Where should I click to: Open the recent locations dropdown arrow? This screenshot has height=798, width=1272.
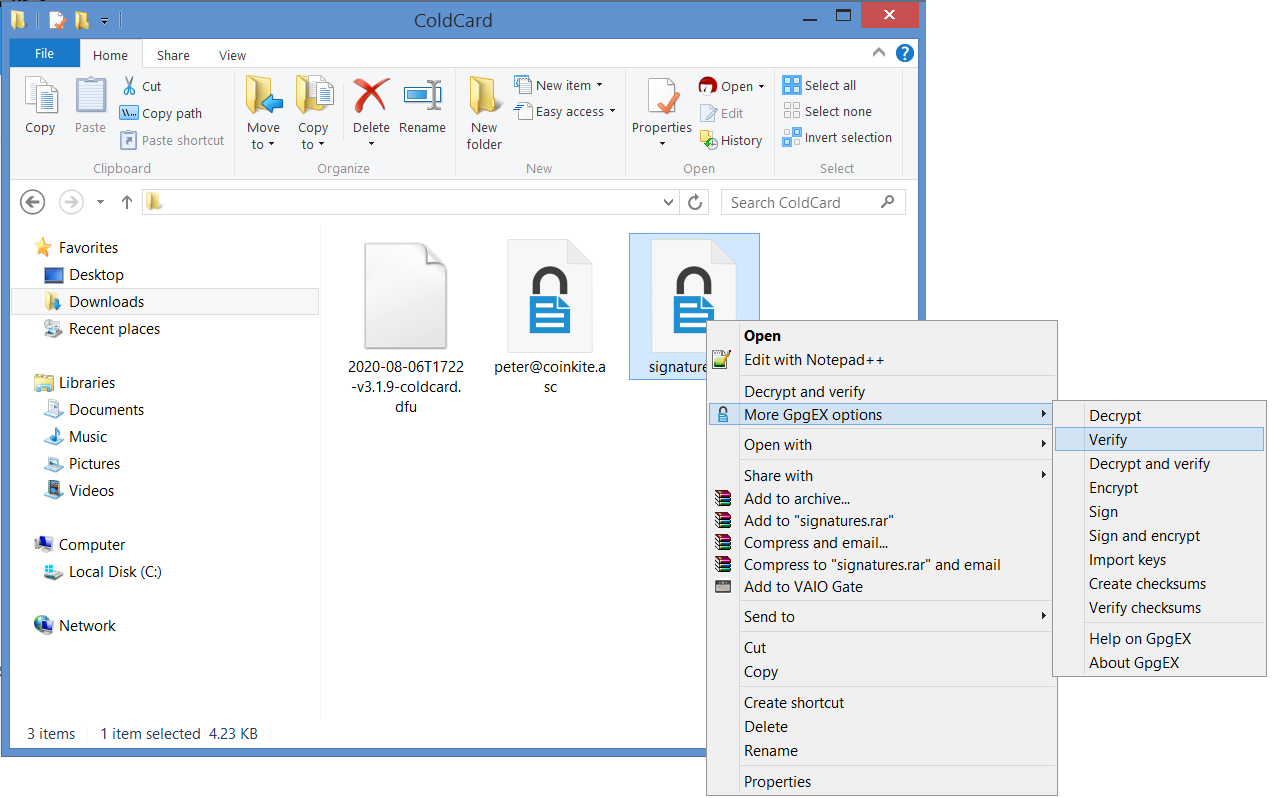pos(100,202)
